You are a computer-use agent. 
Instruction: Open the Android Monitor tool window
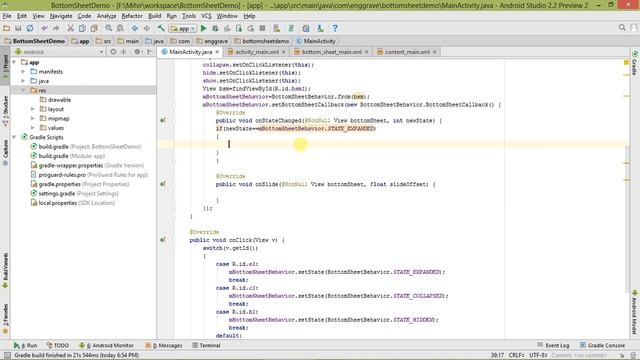(x=107, y=345)
